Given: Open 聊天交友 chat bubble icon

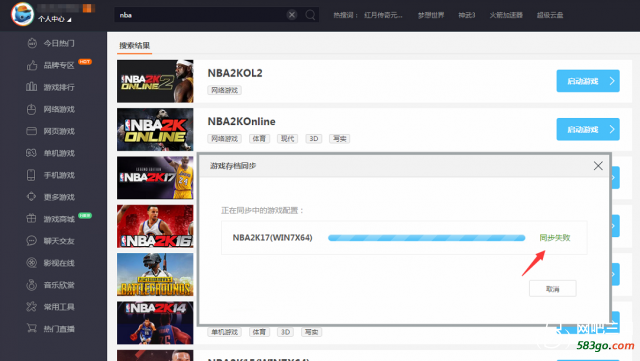Looking at the screenshot, I should pos(31,241).
